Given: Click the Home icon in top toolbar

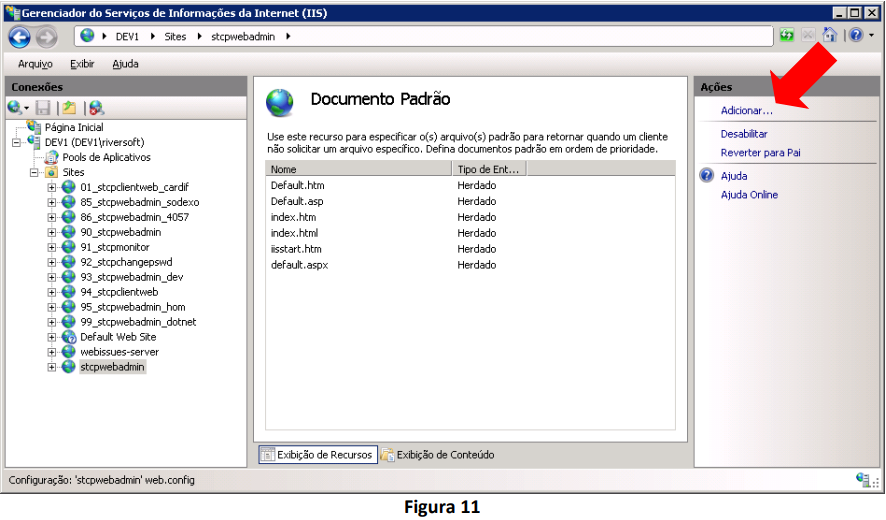Looking at the screenshot, I should point(829,35).
